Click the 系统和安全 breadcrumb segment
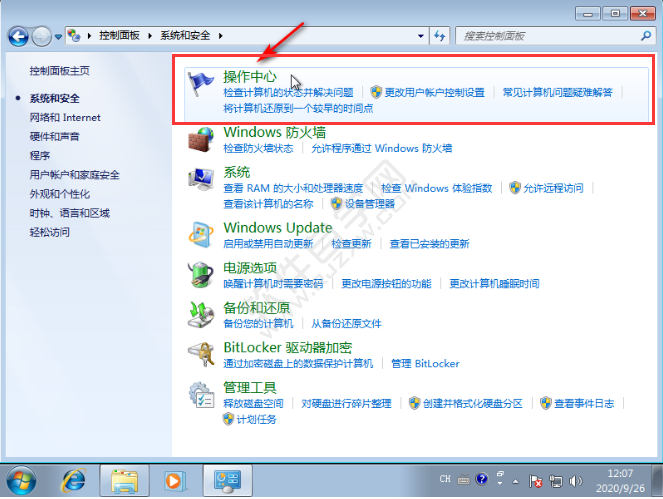 [x=185, y=36]
